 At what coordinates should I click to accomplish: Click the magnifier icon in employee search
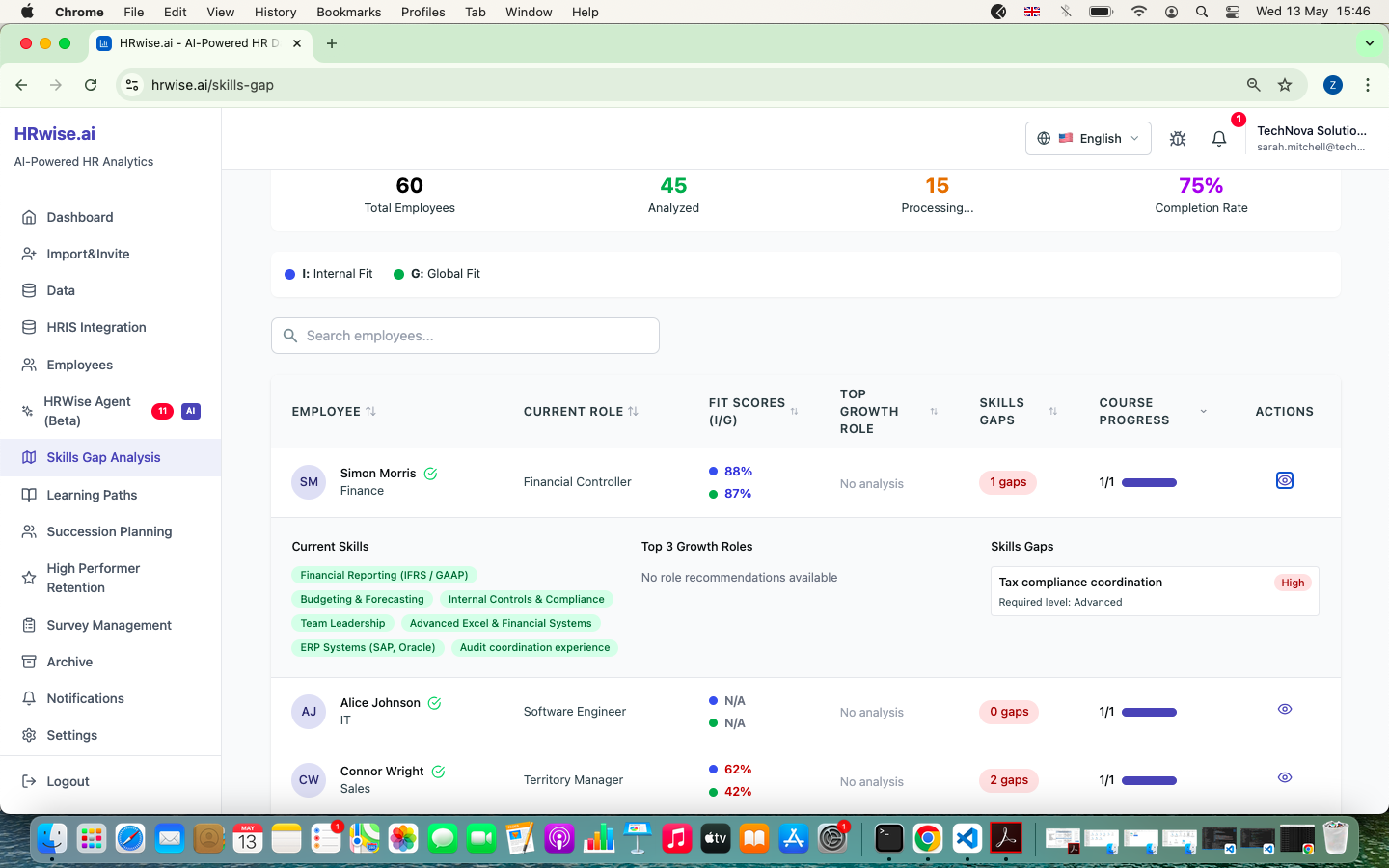coord(290,336)
